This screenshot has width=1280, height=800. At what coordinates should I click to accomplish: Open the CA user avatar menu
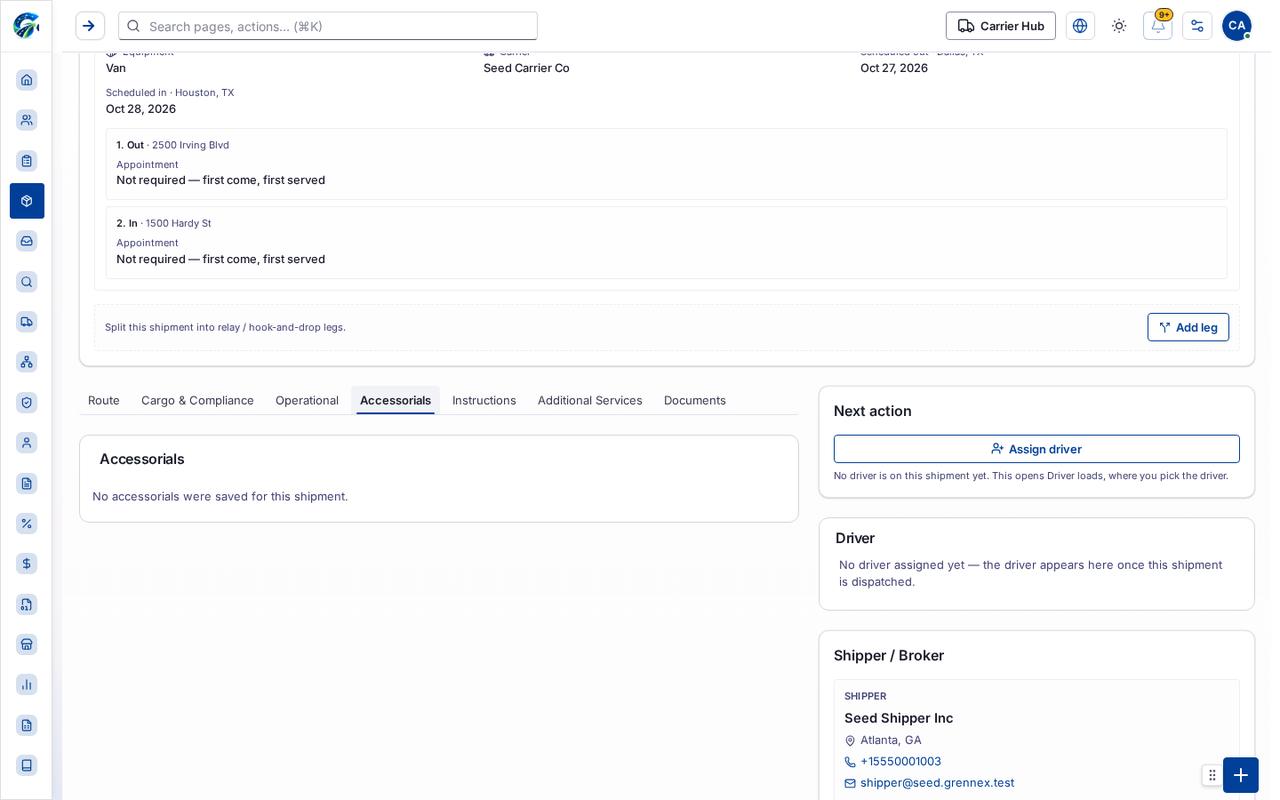coord(1237,26)
